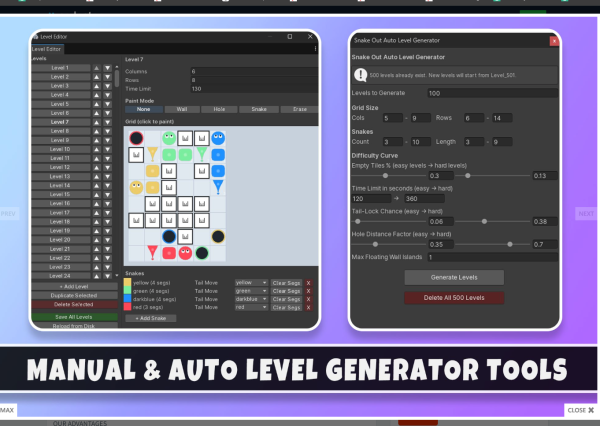Click Delete All 500 Levels button

click(454, 298)
